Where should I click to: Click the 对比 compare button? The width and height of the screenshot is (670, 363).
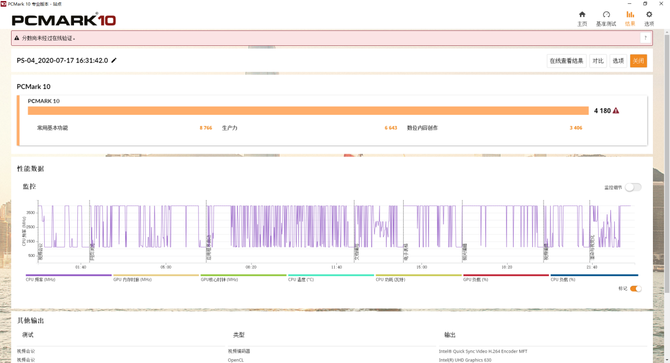coord(598,61)
